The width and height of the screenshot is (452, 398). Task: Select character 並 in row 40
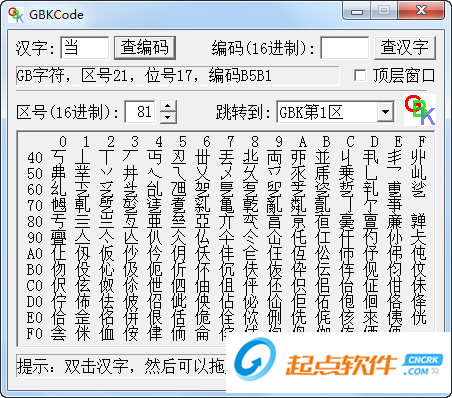[323, 157]
